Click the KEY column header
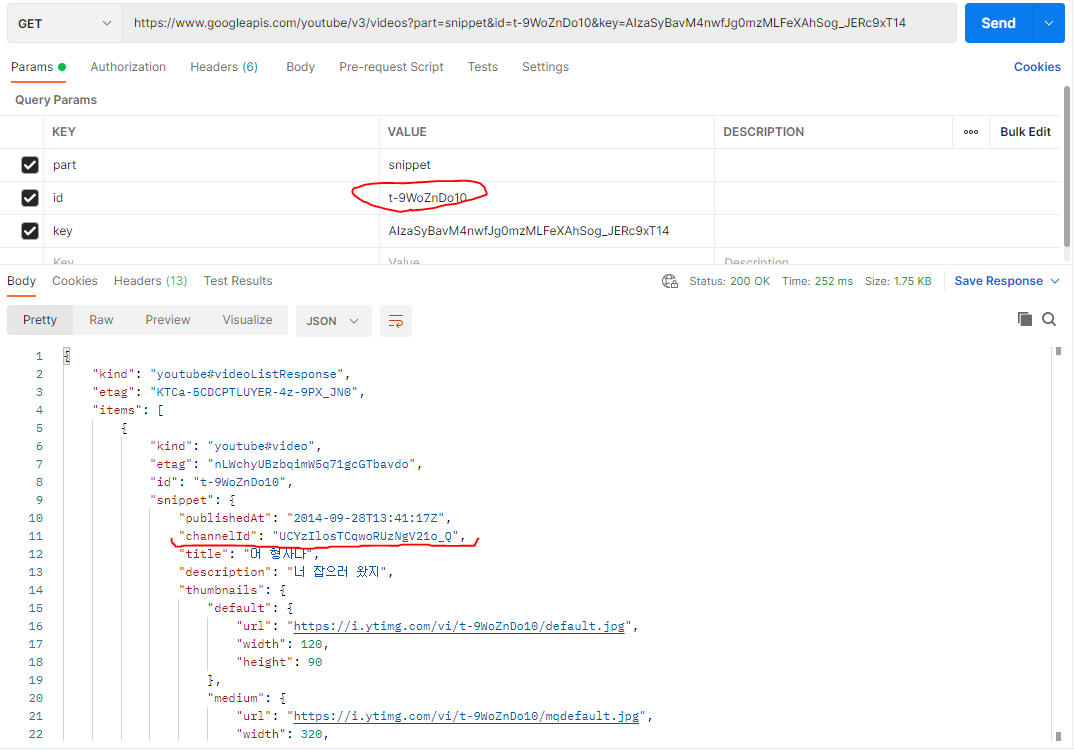The height and width of the screenshot is (751, 1074). click(64, 132)
